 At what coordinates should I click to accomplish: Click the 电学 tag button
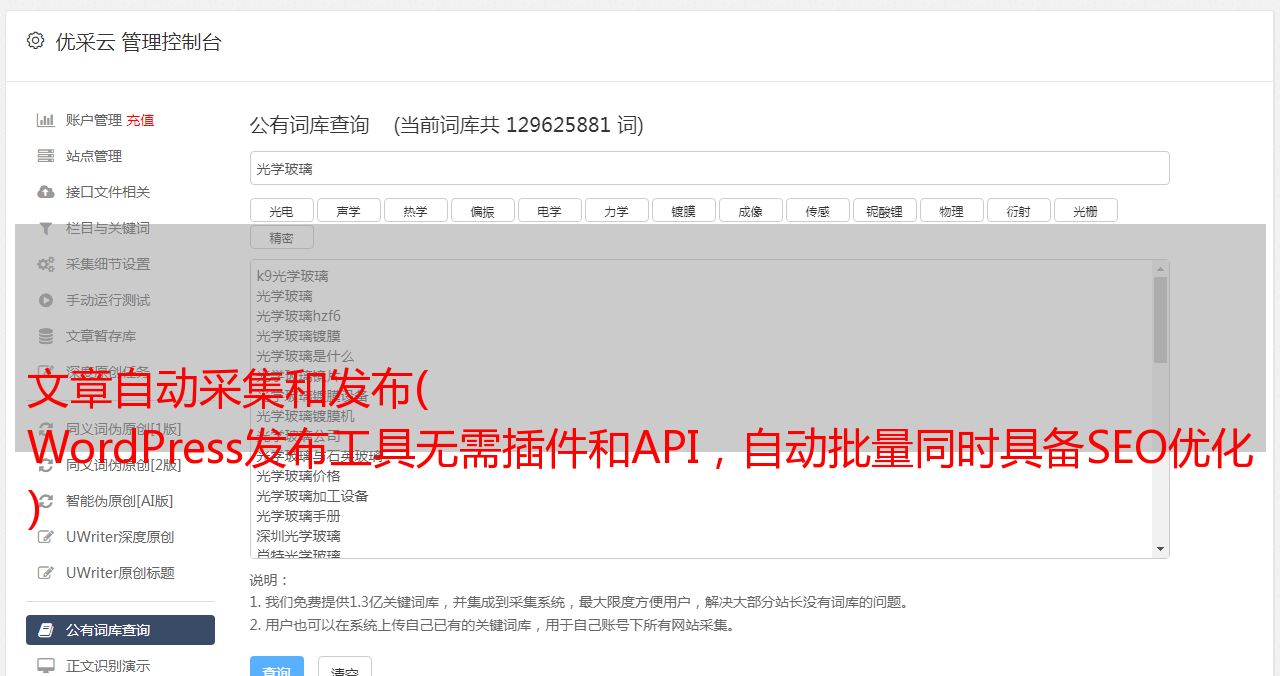coord(549,210)
